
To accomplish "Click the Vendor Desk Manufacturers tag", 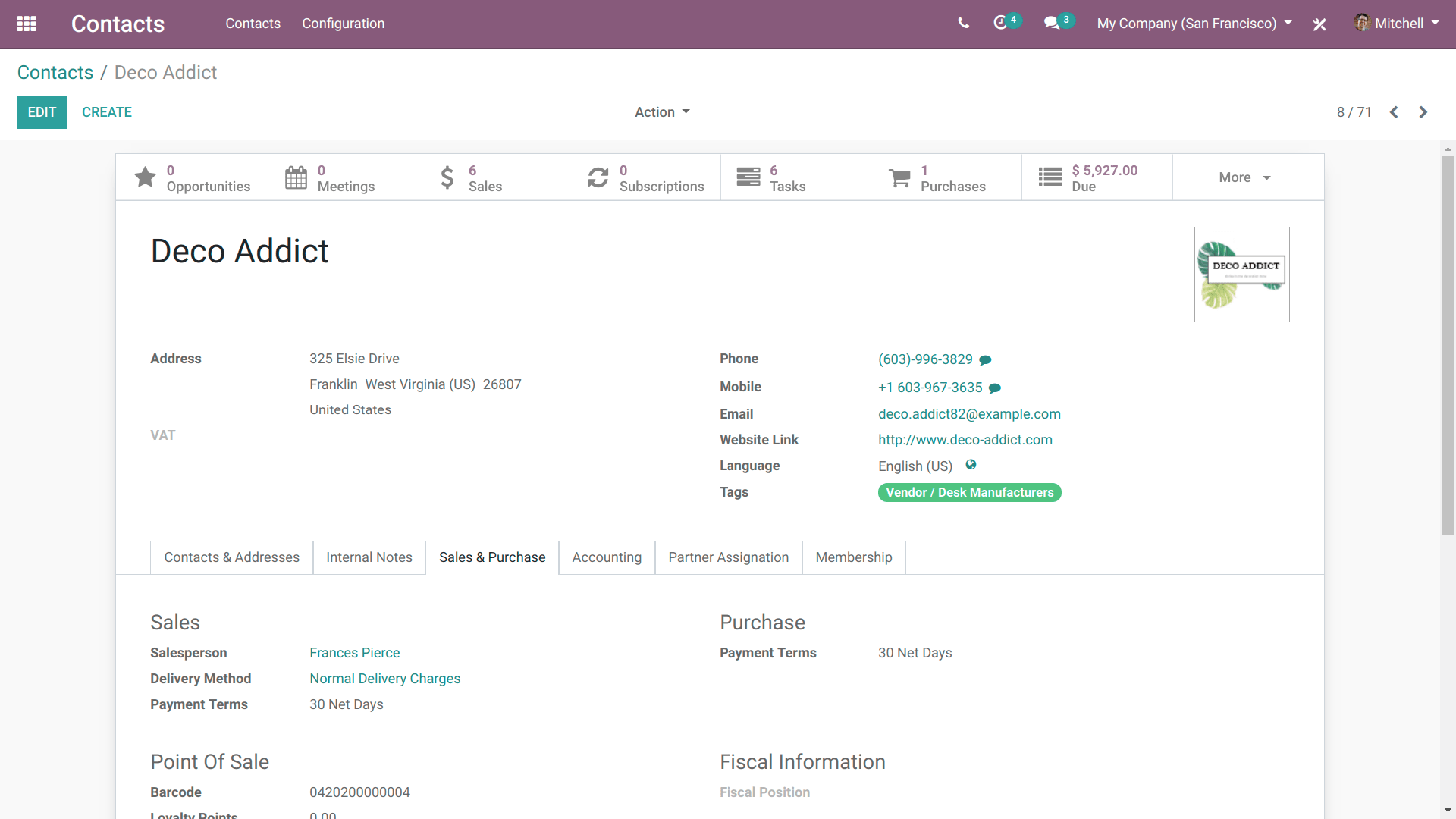I will 969,492.
